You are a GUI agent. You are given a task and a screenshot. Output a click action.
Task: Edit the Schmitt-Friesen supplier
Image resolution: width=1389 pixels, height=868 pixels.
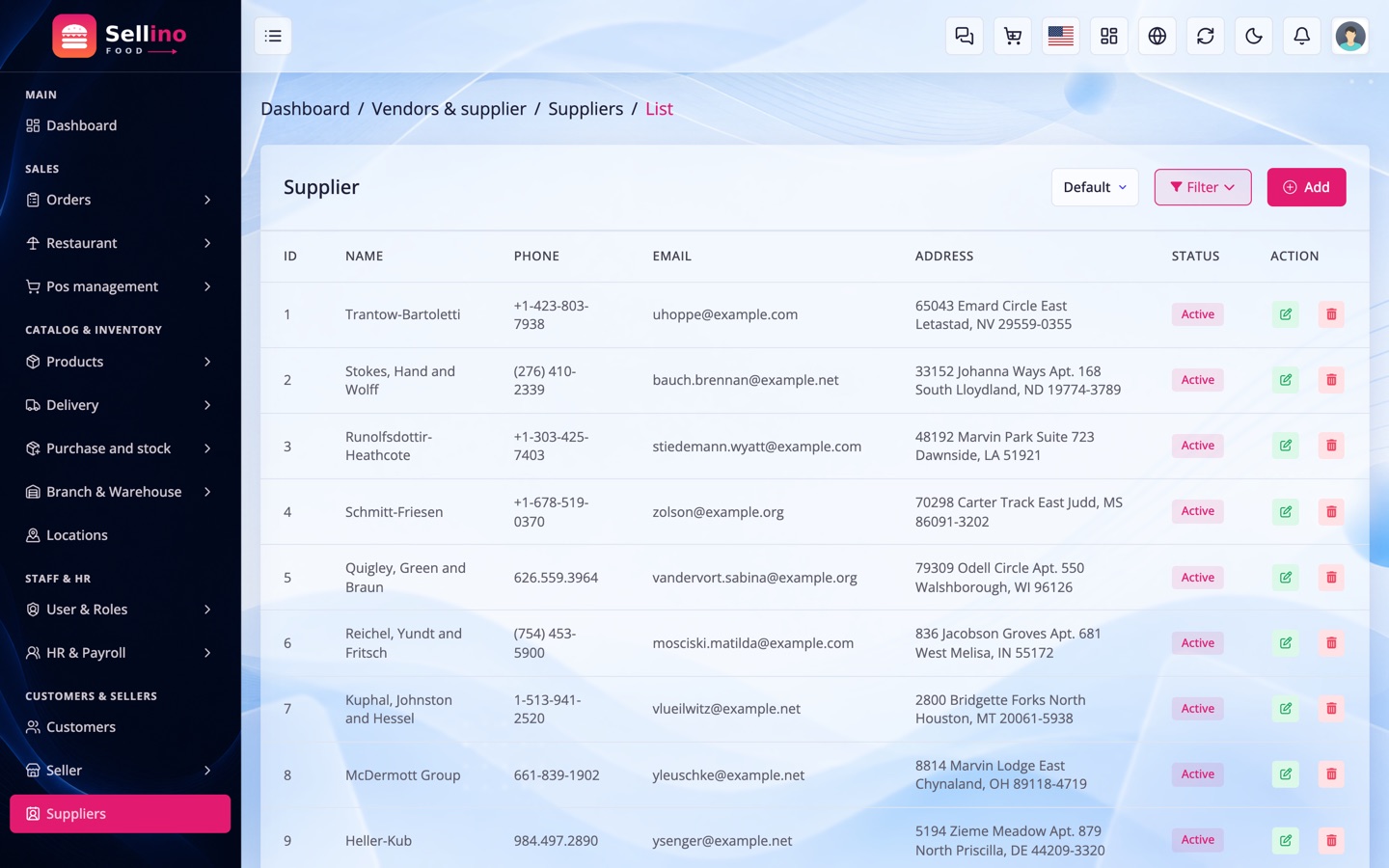tap(1285, 511)
